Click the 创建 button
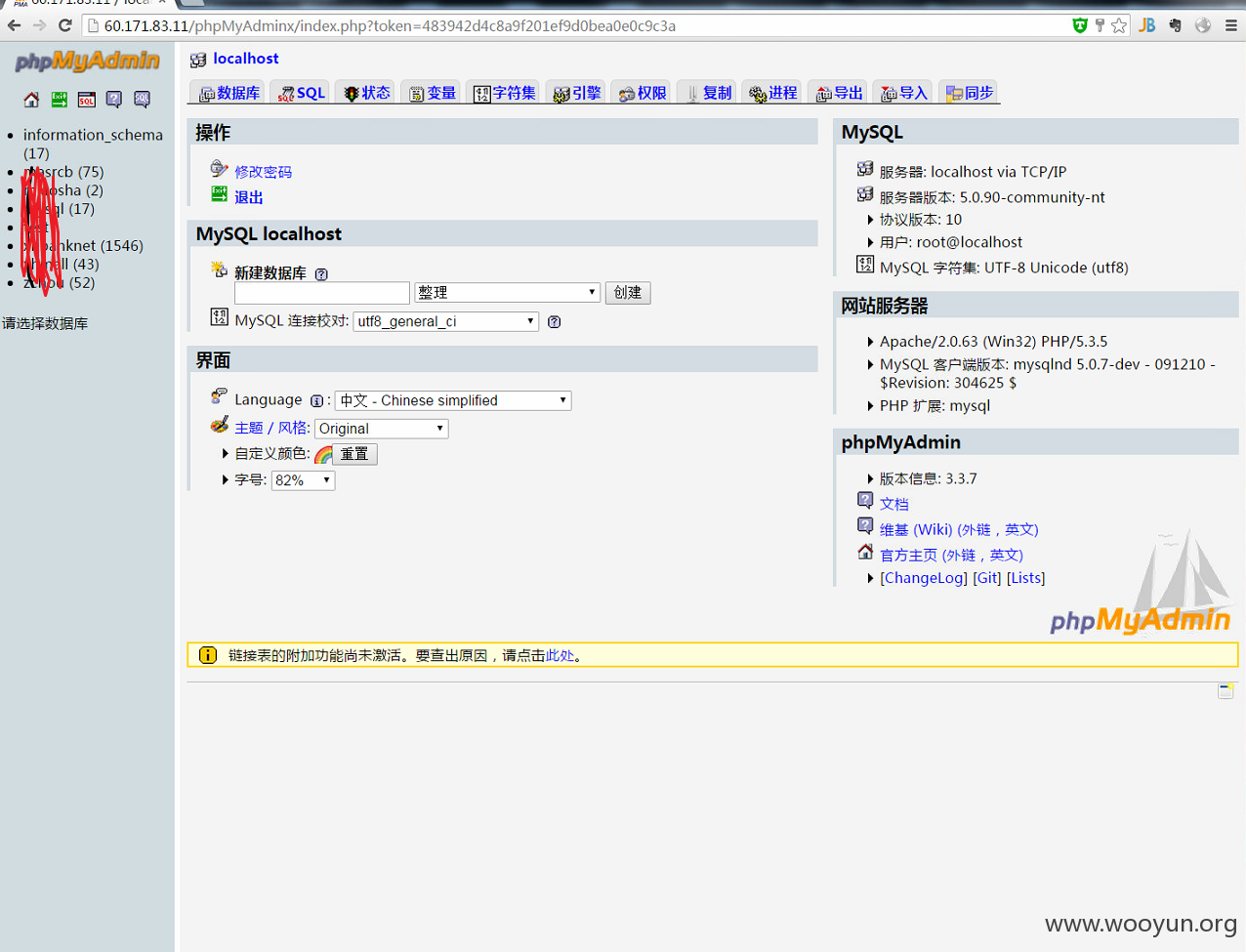The width and height of the screenshot is (1246, 952). pos(628,293)
